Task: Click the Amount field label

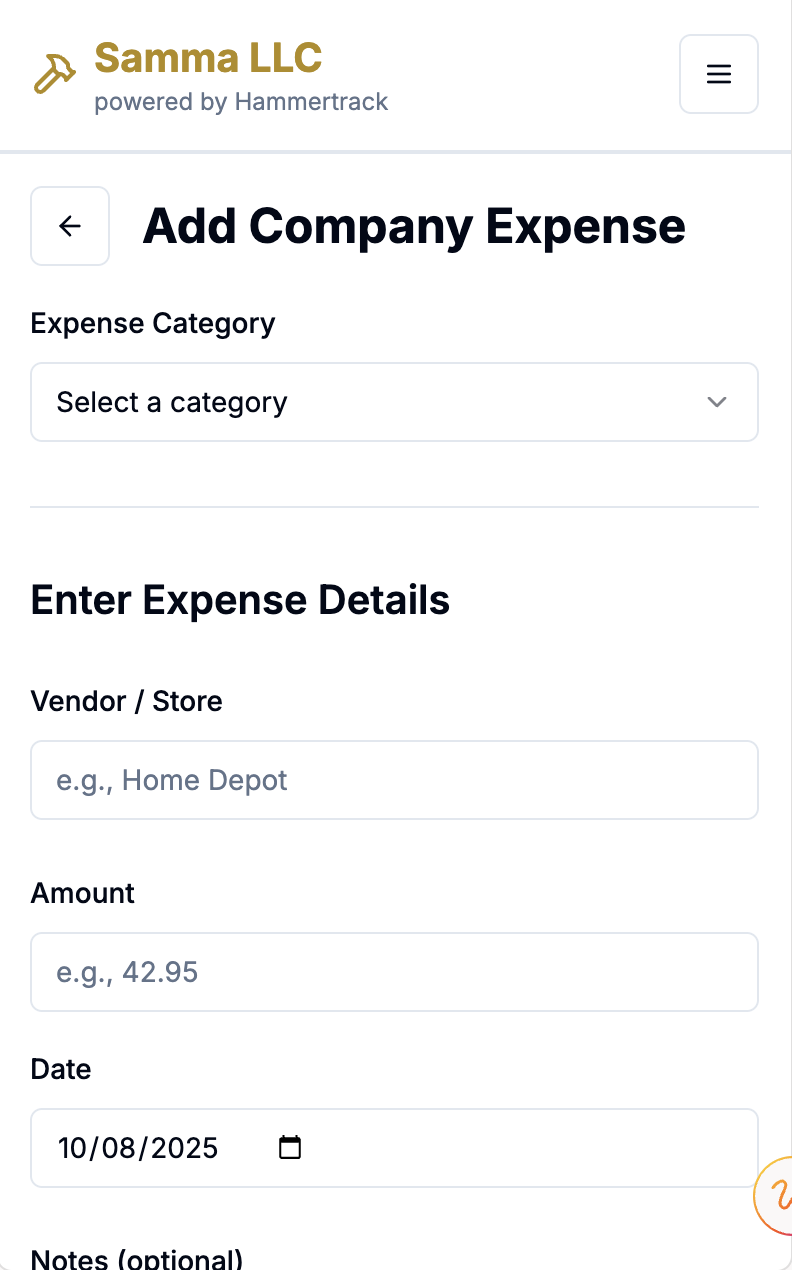Action: (83, 893)
